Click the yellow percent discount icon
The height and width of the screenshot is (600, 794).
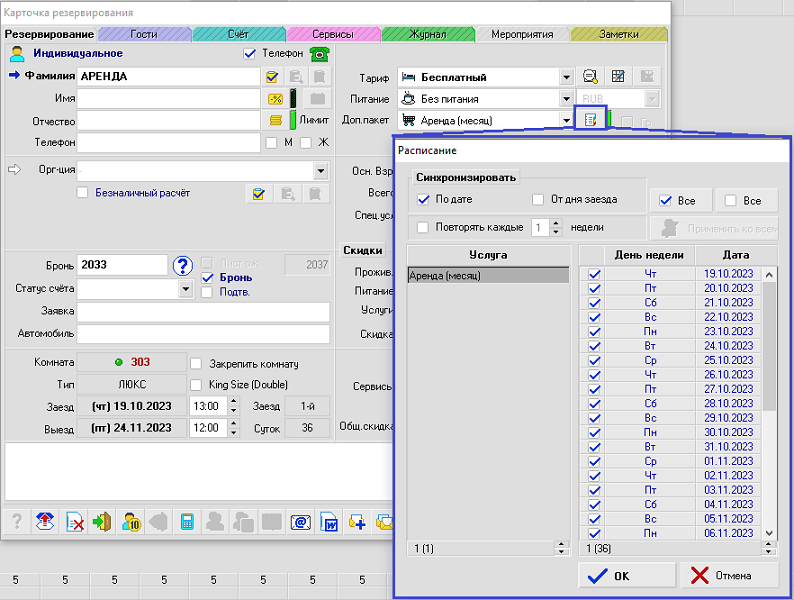click(x=273, y=98)
